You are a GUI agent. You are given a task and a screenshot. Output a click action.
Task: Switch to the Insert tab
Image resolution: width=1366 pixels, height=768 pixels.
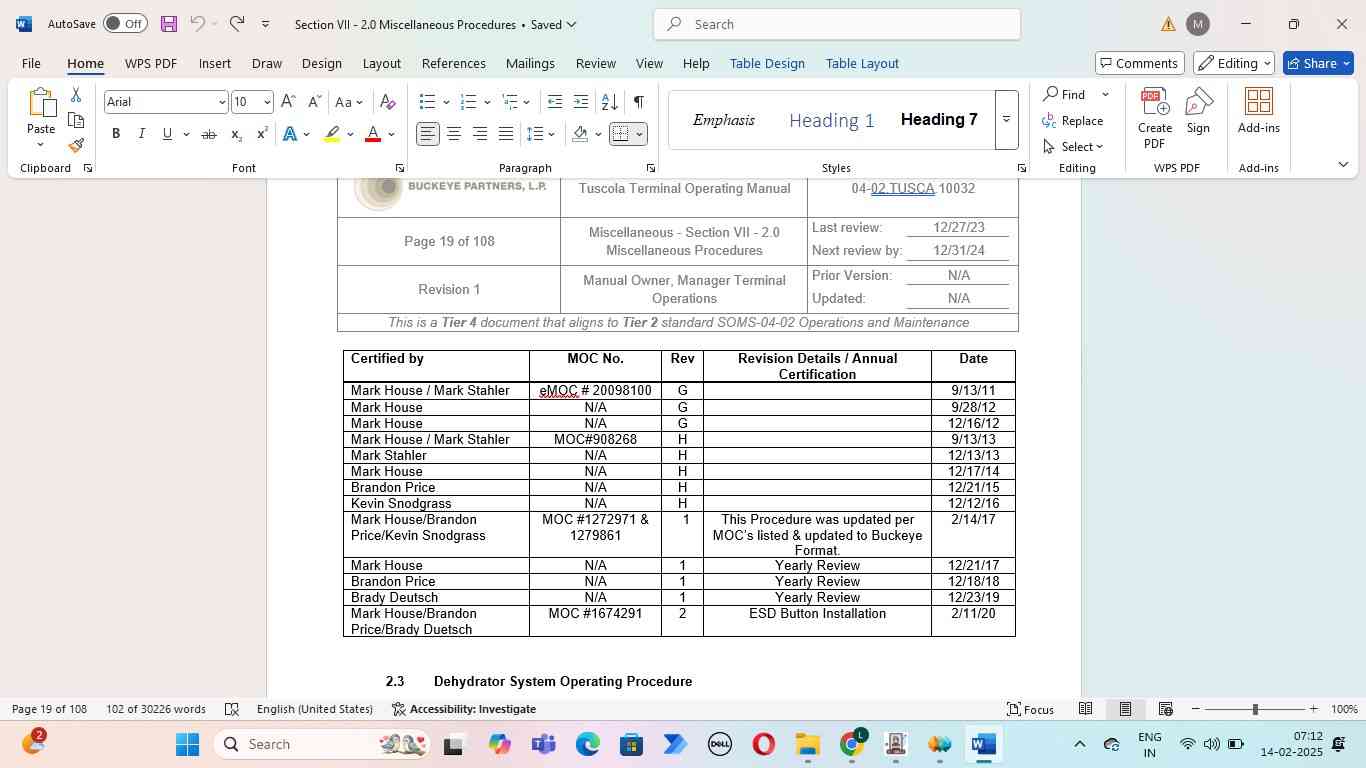point(215,63)
